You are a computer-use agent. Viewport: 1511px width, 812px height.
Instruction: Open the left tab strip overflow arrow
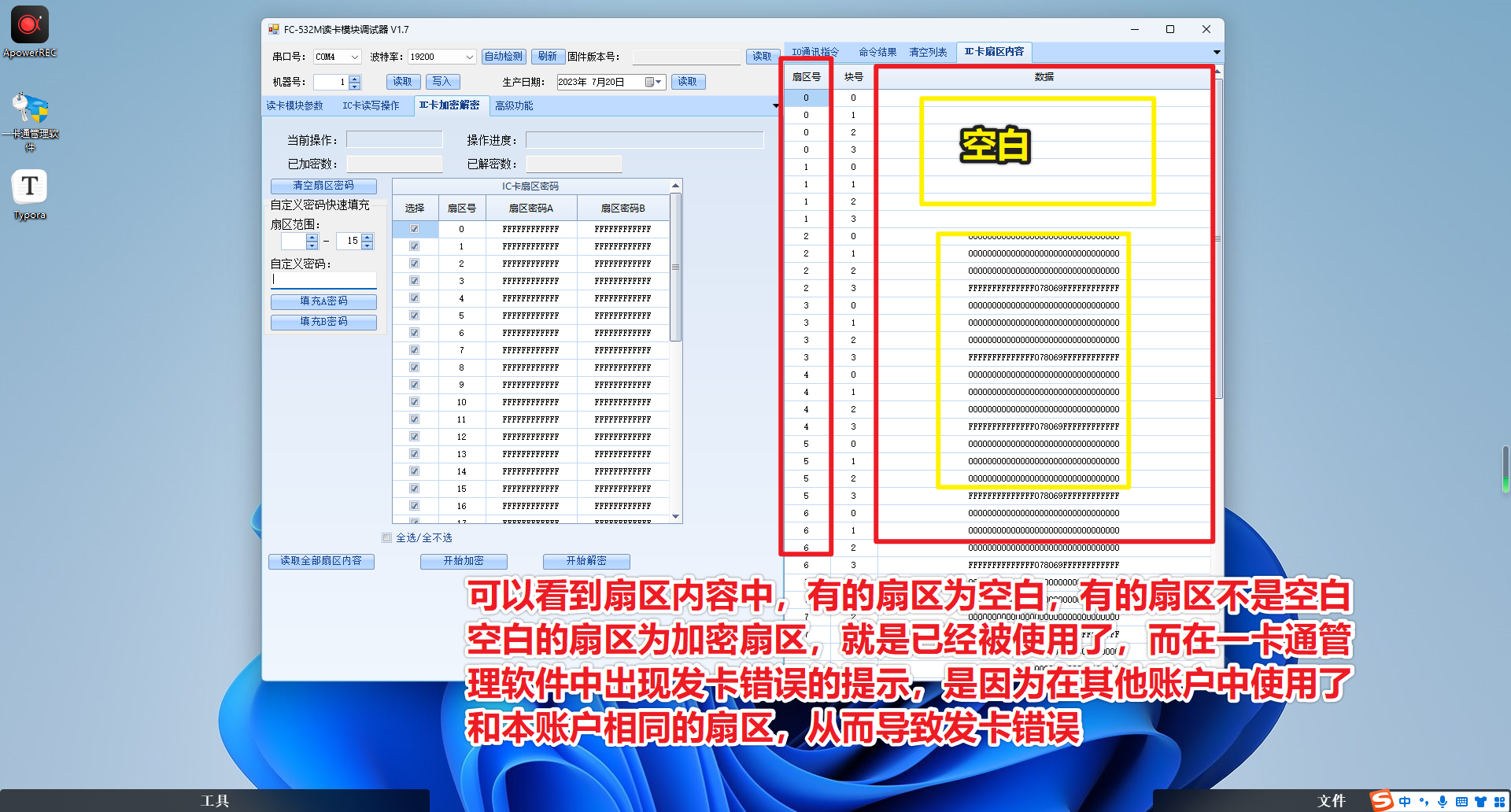(776, 105)
